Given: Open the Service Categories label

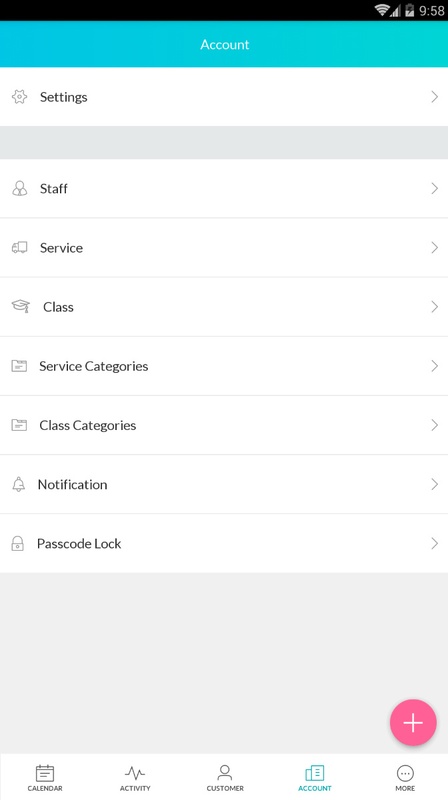Looking at the screenshot, I should (94, 366).
